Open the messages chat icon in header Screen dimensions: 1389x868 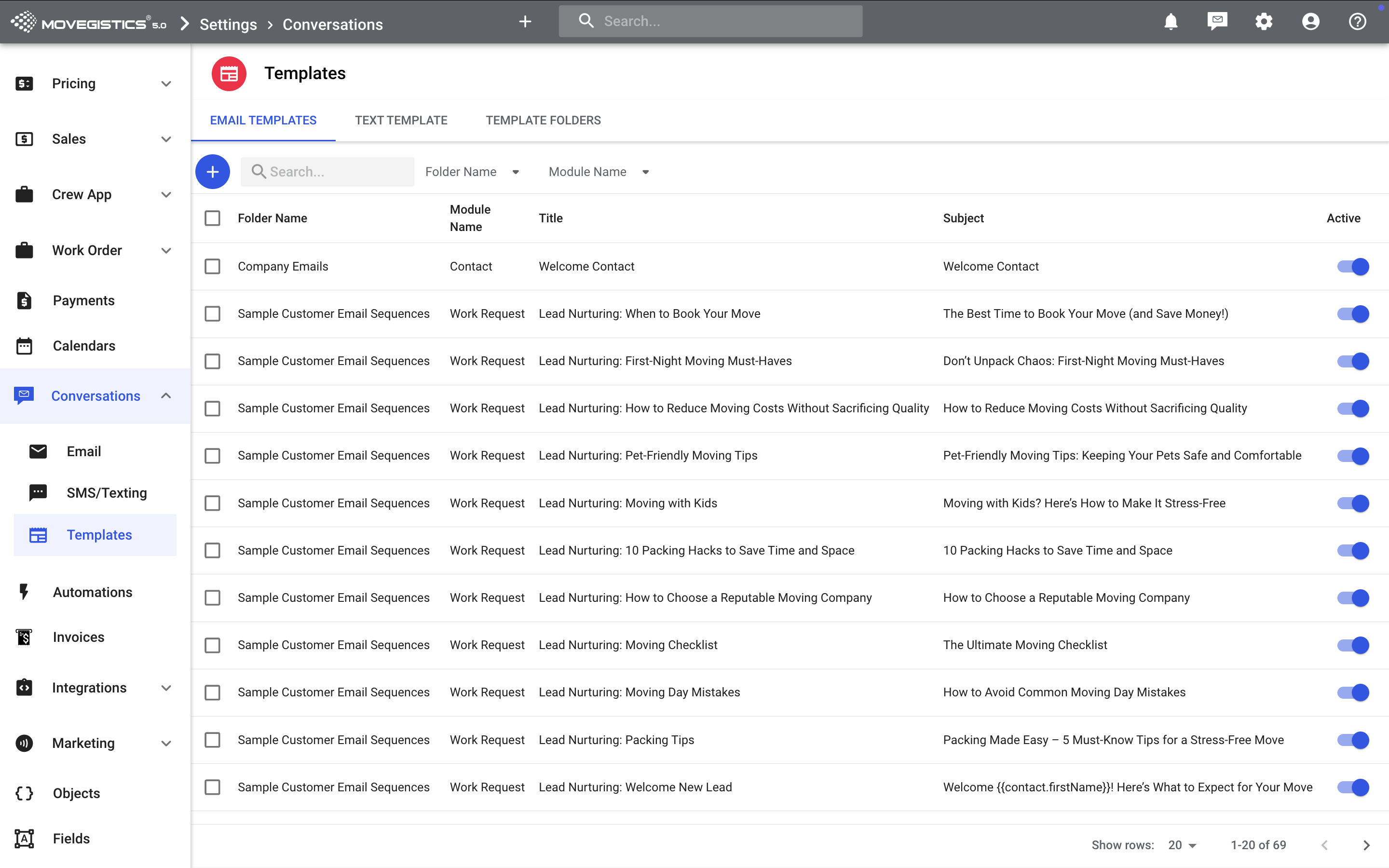click(x=1217, y=22)
